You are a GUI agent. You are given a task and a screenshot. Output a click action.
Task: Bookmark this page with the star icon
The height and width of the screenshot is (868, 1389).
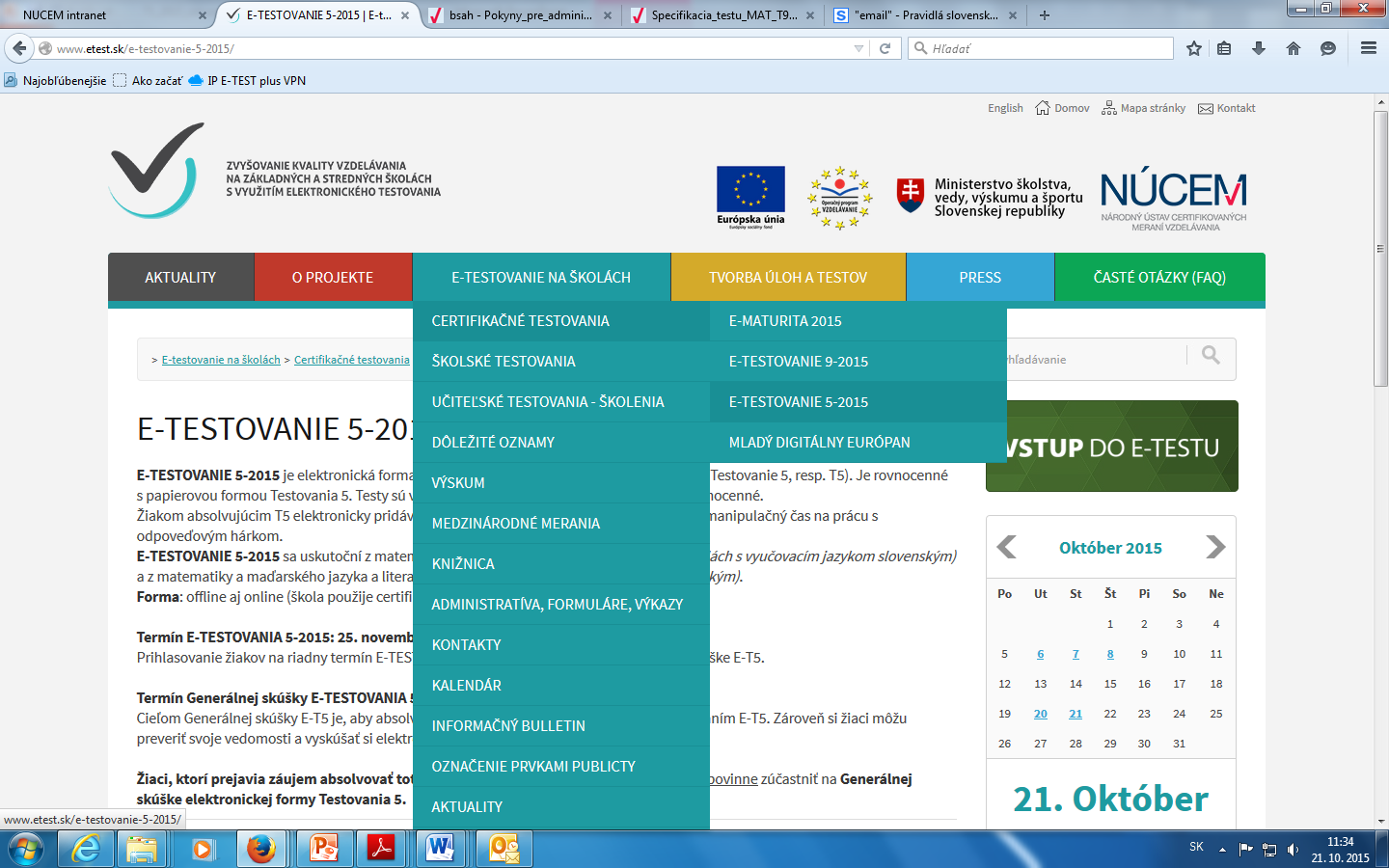tap(1194, 48)
